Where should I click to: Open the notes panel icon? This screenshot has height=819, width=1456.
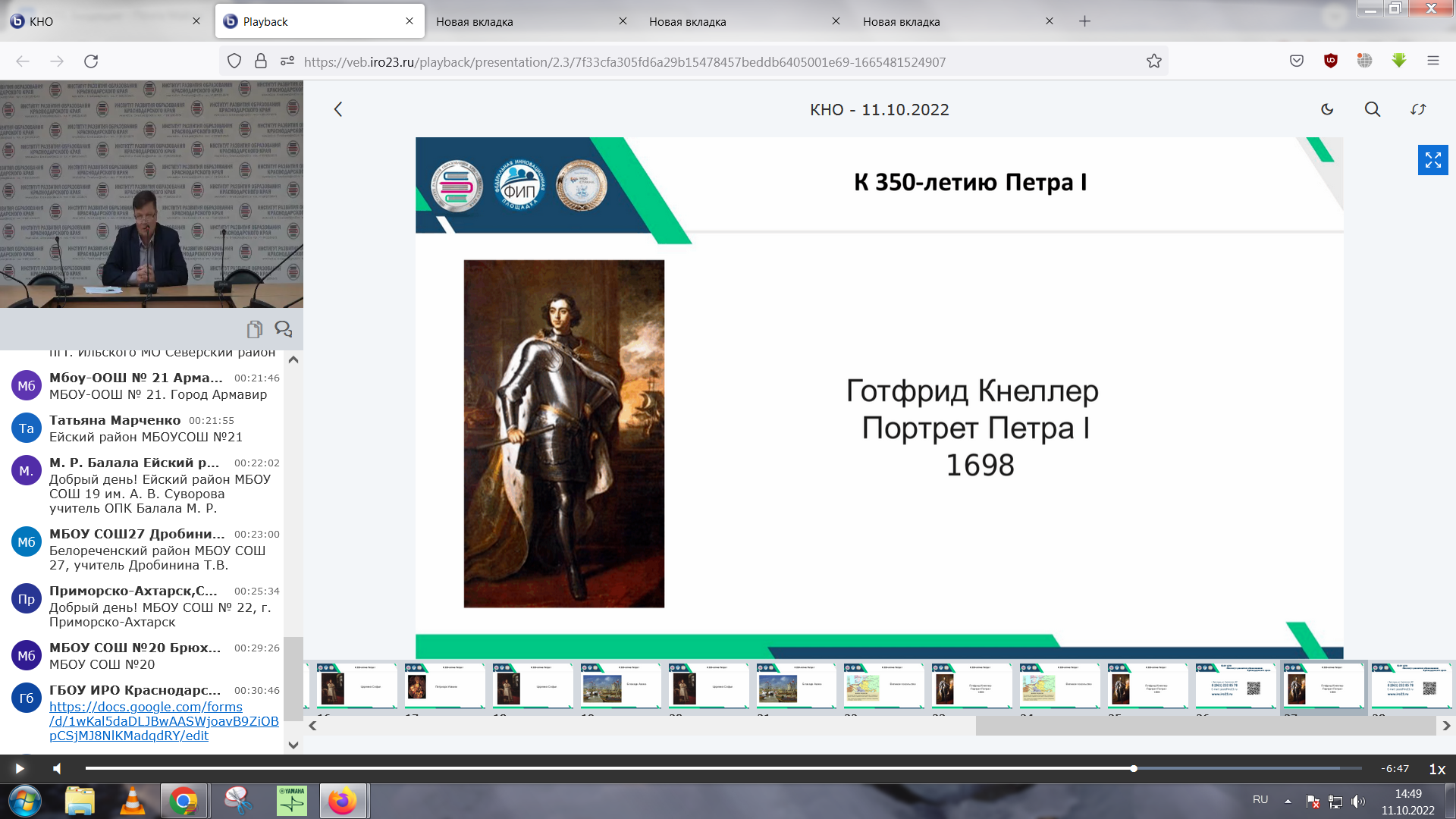click(x=254, y=329)
